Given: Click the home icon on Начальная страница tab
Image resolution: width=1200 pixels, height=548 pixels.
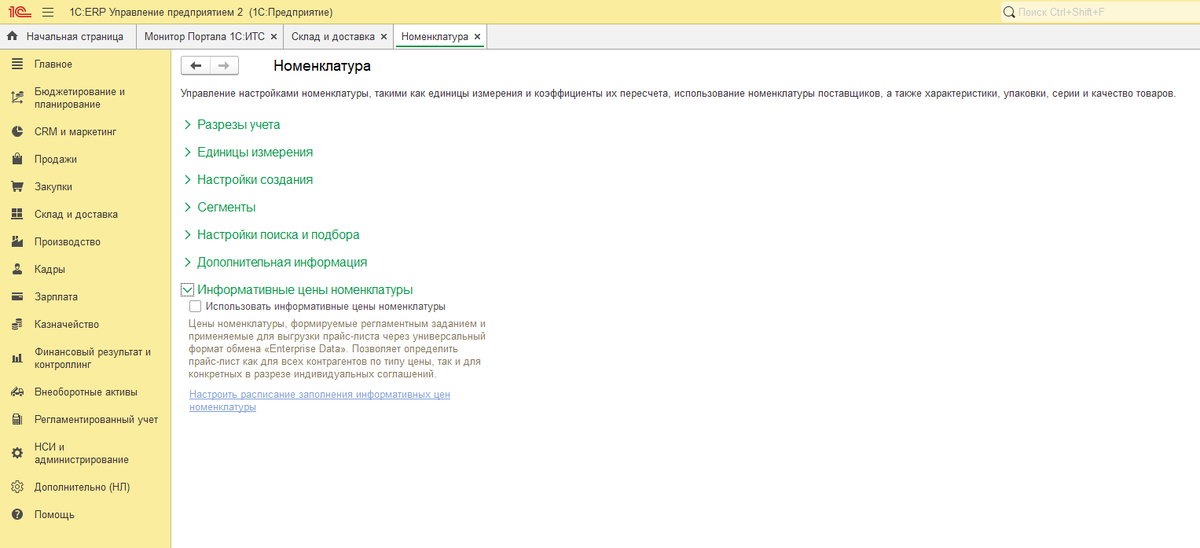Looking at the screenshot, I should [12, 36].
